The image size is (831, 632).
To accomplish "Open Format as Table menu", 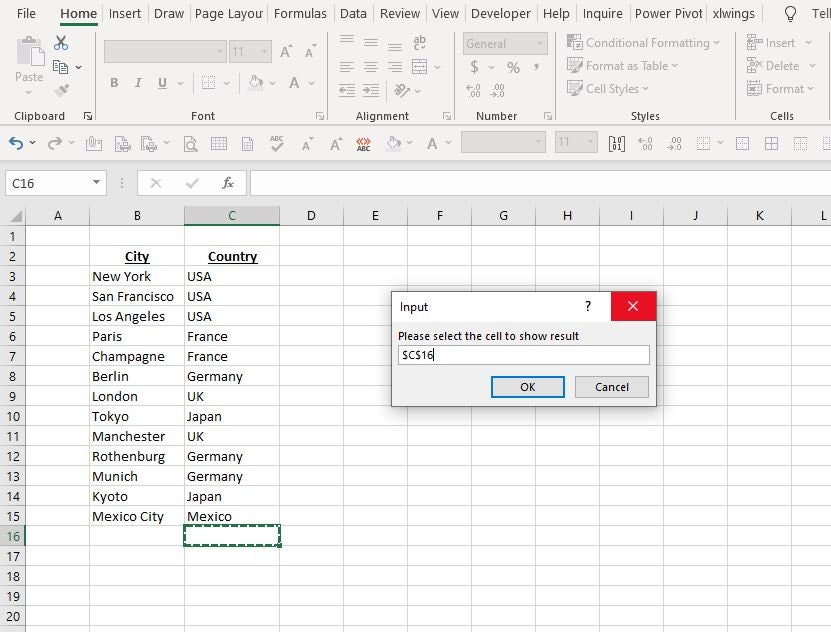I will tap(623, 66).
